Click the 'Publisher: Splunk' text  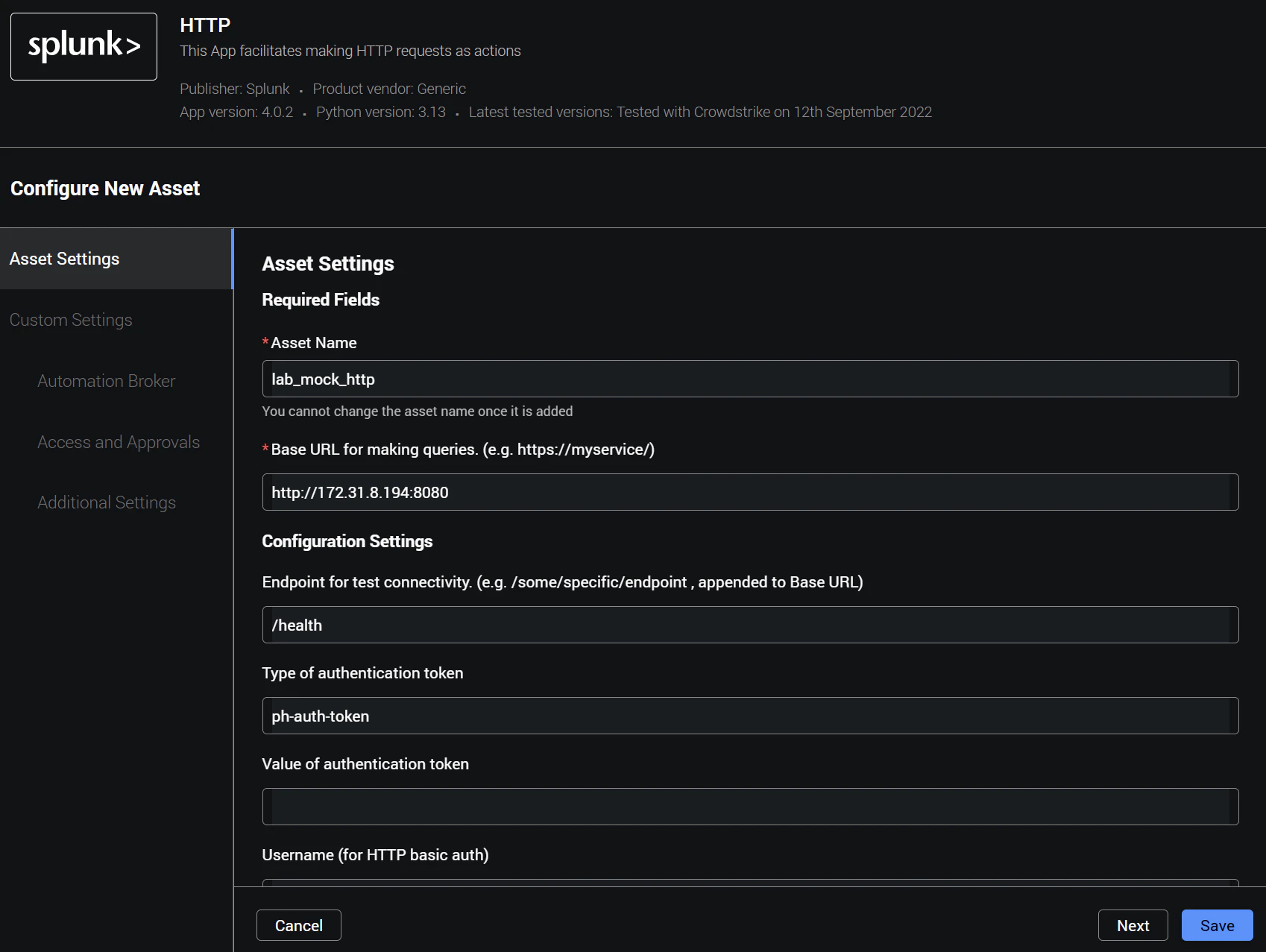click(x=235, y=89)
